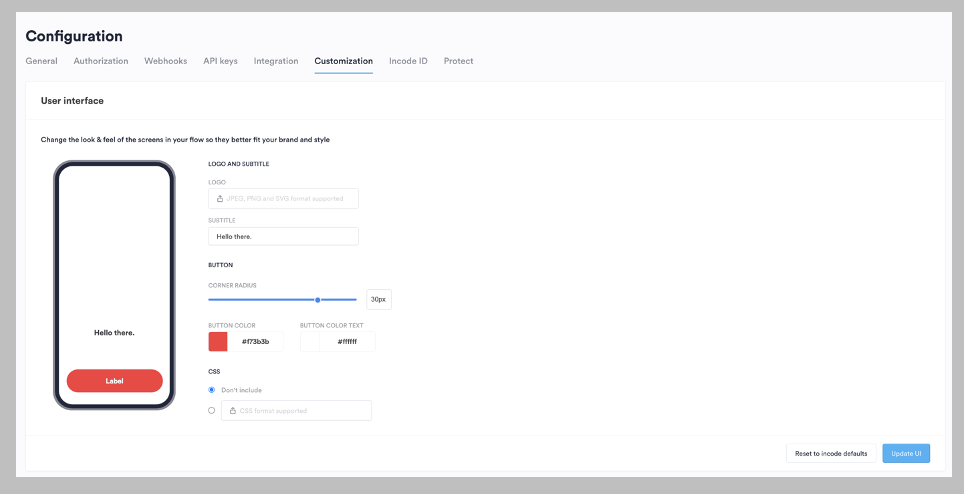Screen dimensions: 964x494
Task: Click the Update UI button
Action: (906, 453)
